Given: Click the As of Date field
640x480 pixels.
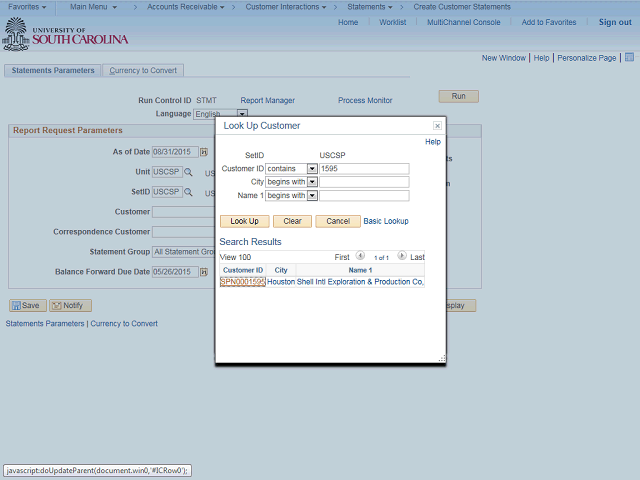Looking at the screenshot, I should 175,152.
